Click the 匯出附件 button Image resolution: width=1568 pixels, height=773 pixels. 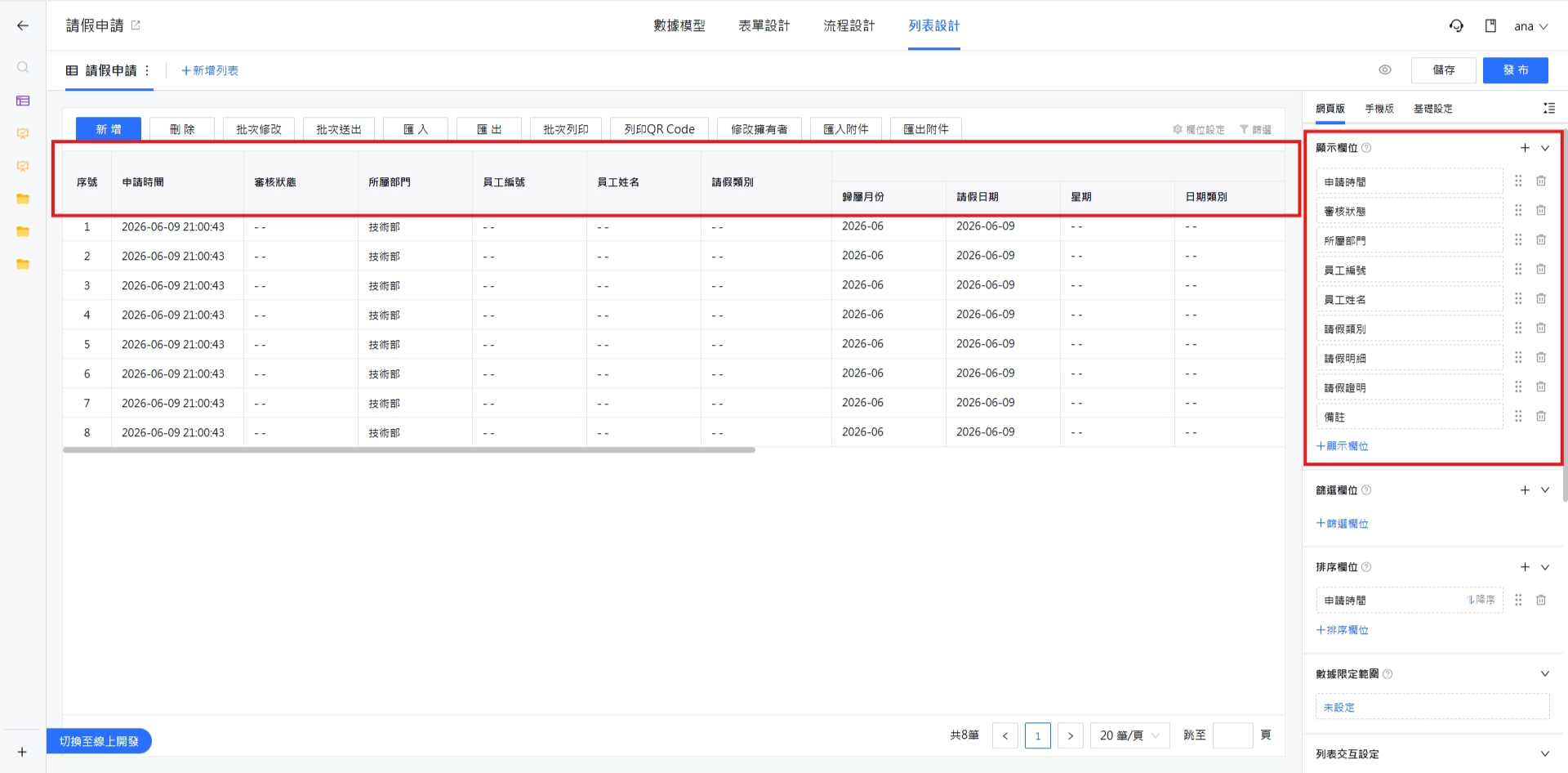926,129
